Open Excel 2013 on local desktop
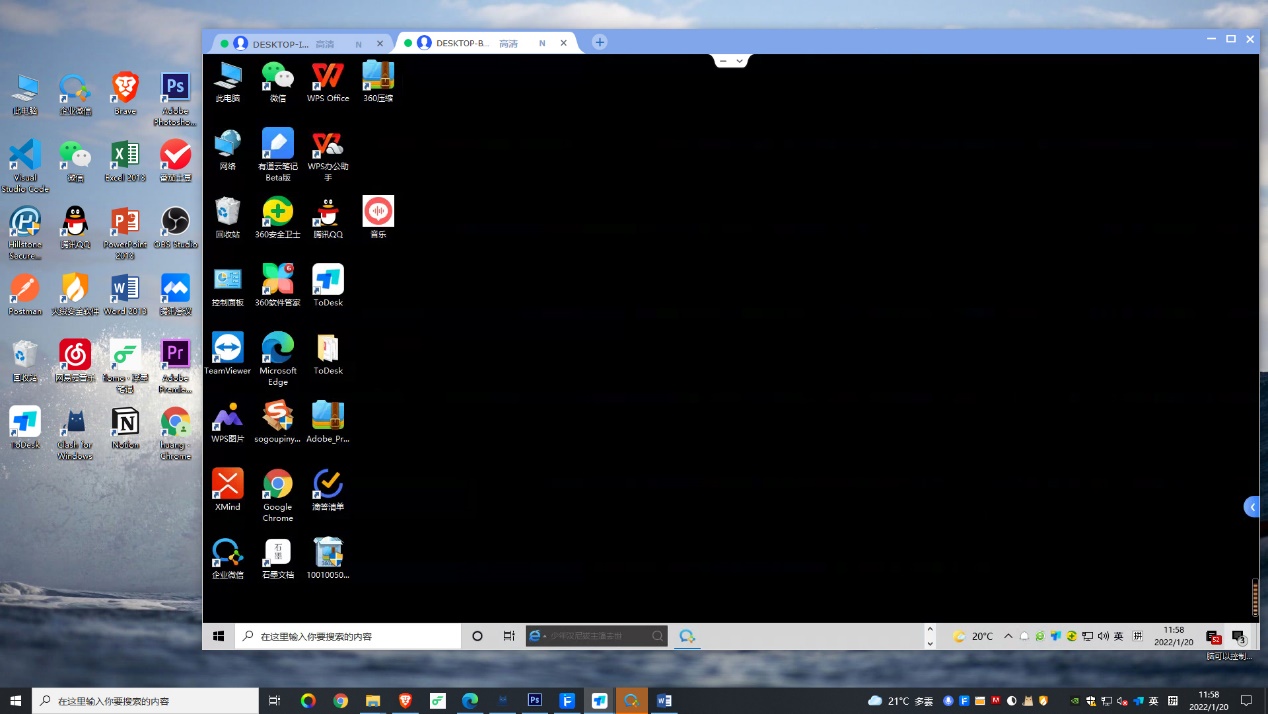Image resolution: width=1268 pixels, height=714 pixels. tap(125, 161)
